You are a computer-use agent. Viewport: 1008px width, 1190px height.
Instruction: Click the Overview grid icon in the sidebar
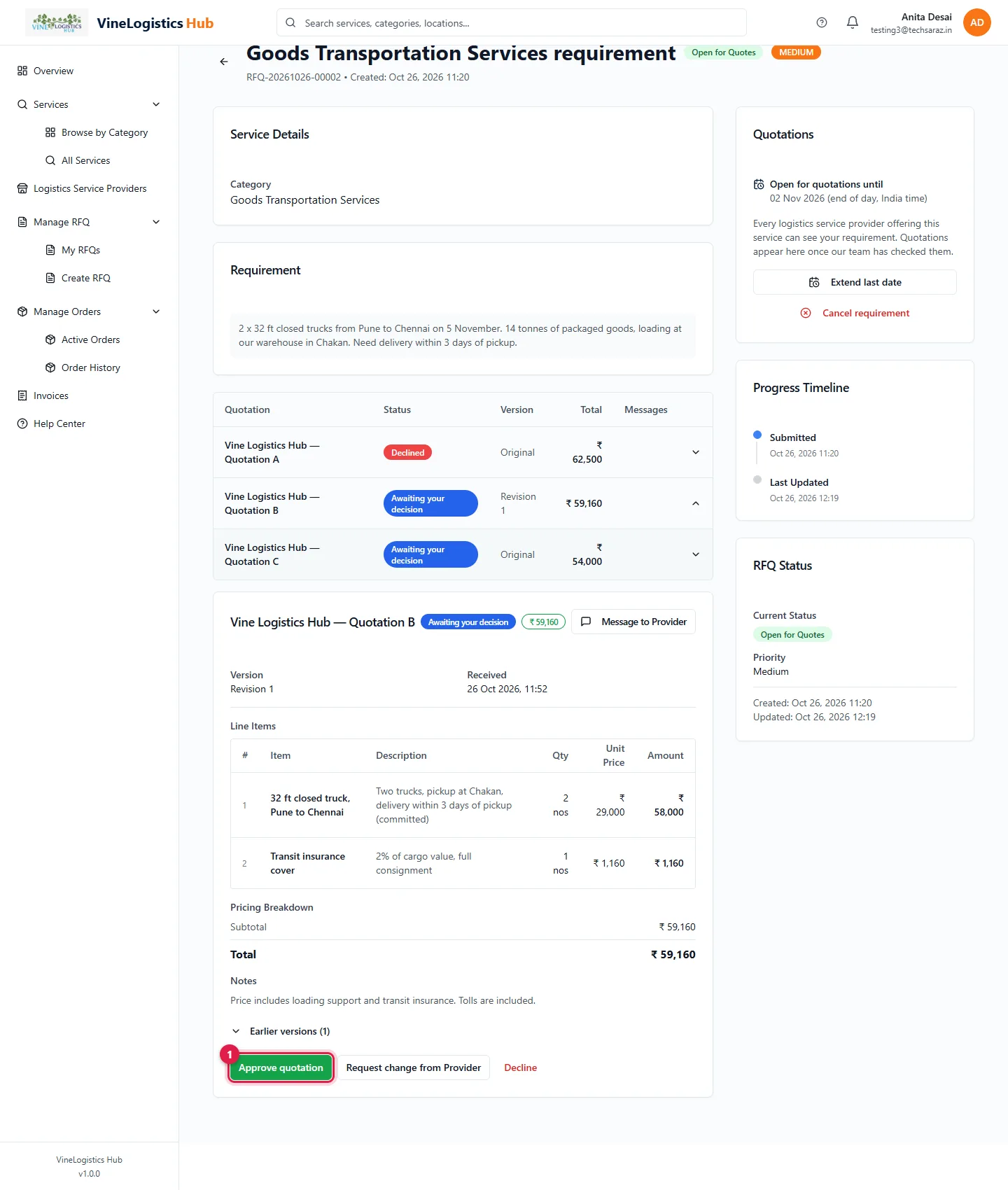[x=22, y=71]
